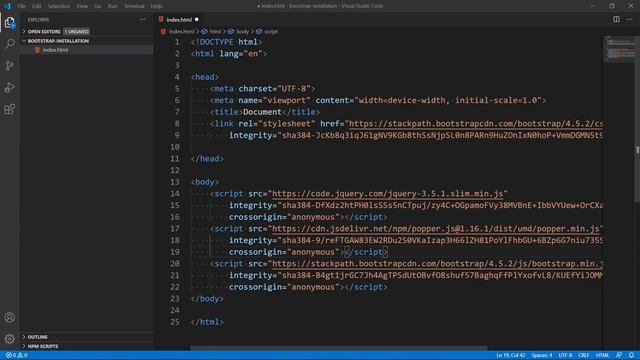The image size is (640, 360).
Task: Open the Source Control view
Action: tap(9, 65)
